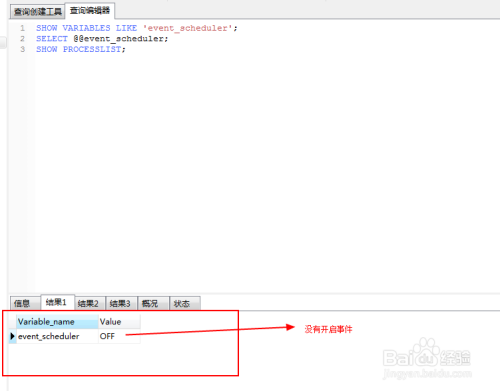Open the 信息 result tab
The height and width of the screenshot is (391, 500).
click(x=25, y=303)
